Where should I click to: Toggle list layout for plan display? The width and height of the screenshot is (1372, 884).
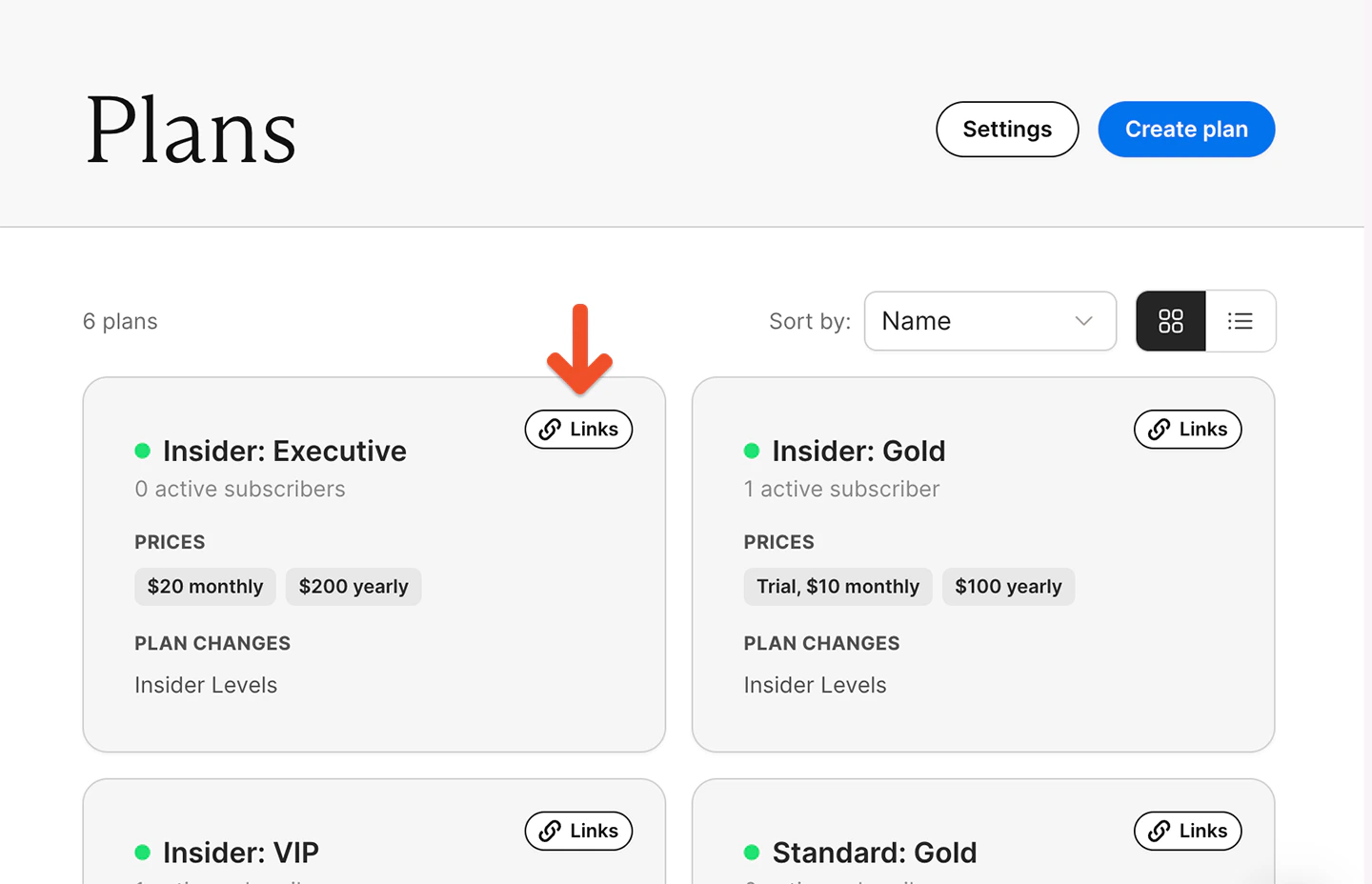coord(1240,321)
